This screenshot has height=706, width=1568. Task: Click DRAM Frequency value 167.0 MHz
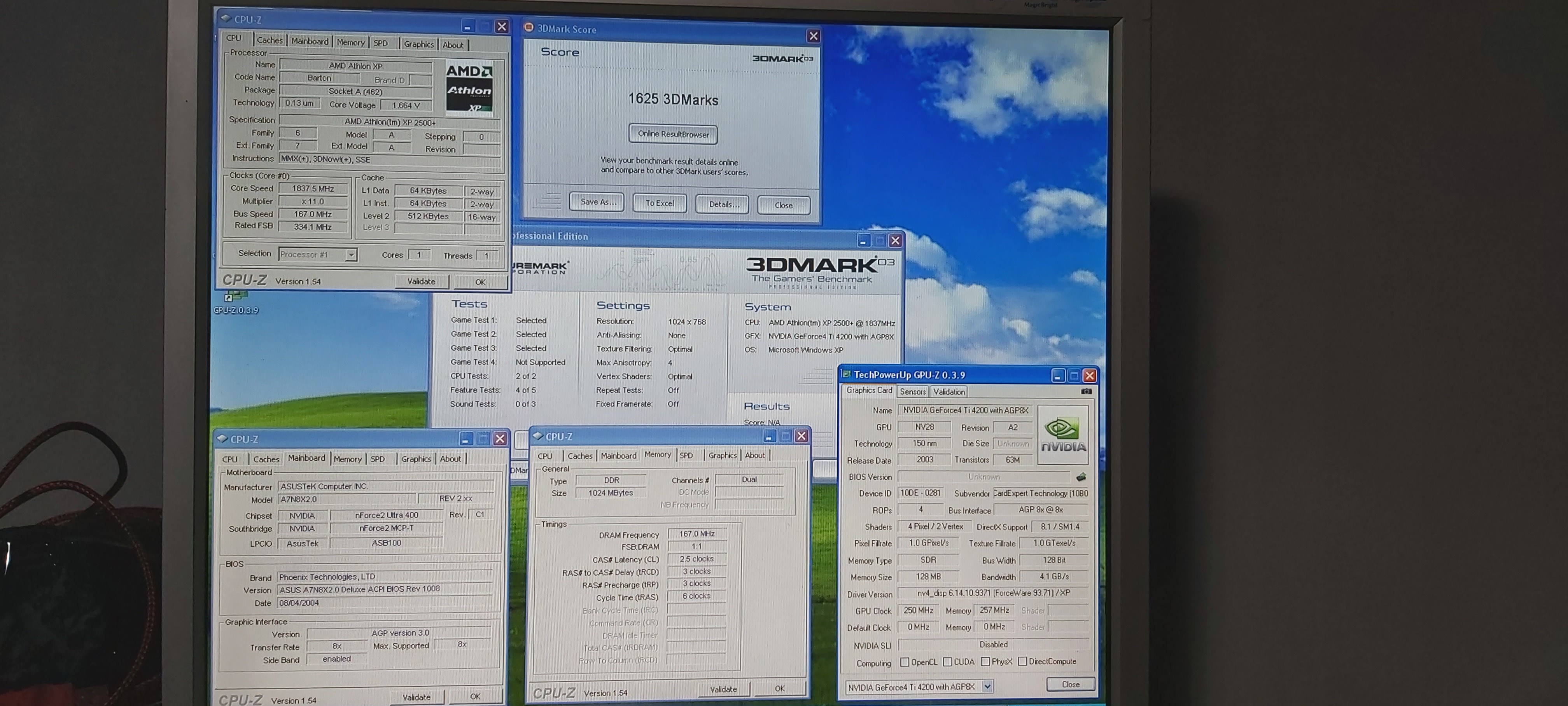(696, 534)
